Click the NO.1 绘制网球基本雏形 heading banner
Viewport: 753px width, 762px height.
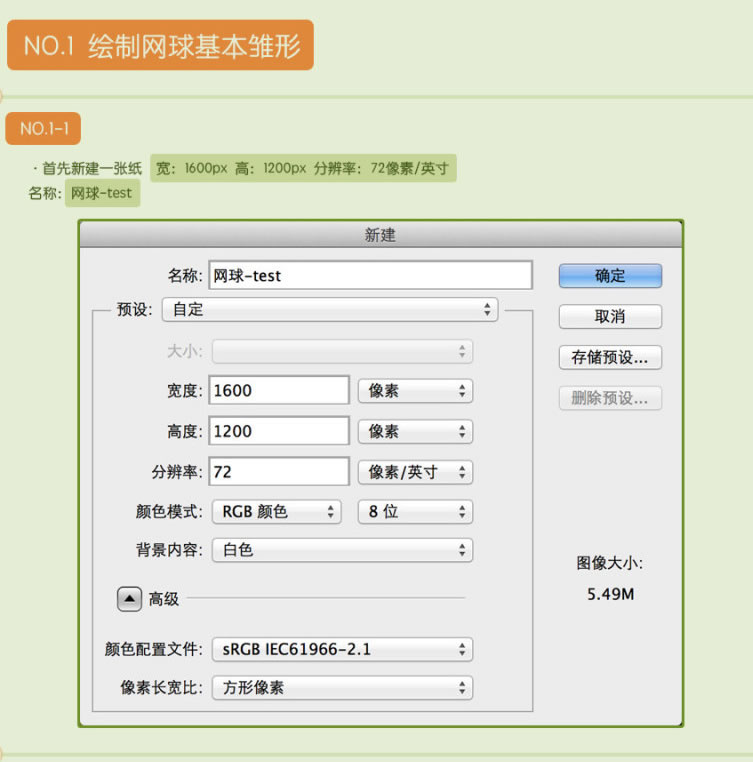(x=160, y=45)
